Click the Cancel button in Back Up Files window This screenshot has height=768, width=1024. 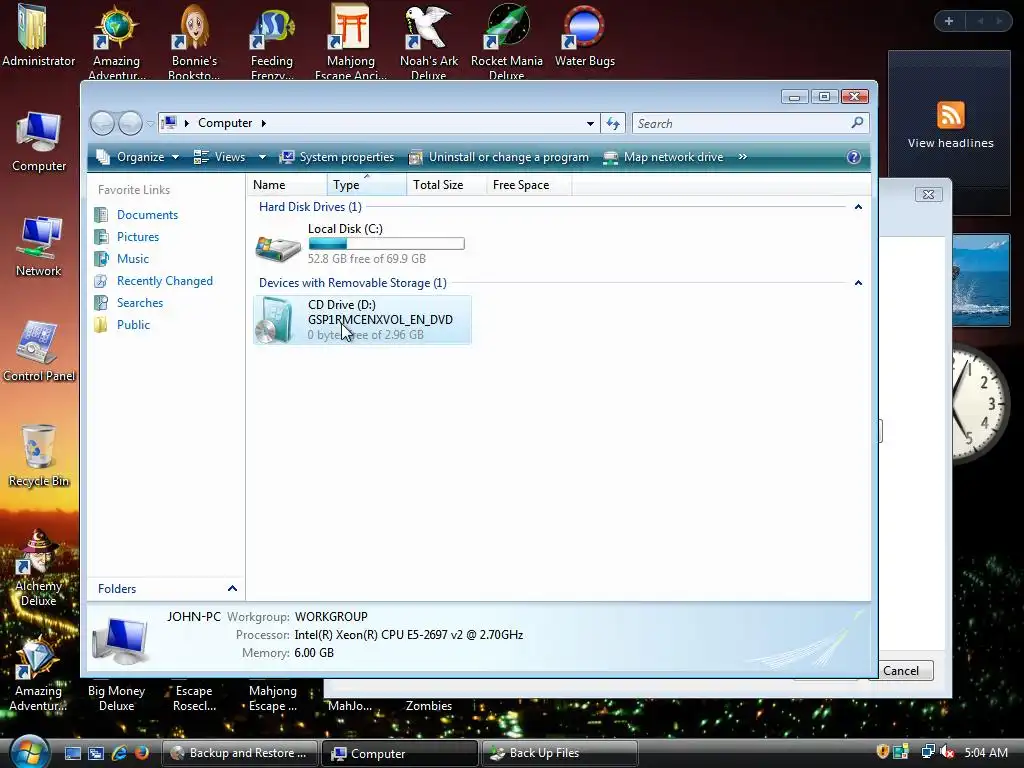tap(901, 671)
